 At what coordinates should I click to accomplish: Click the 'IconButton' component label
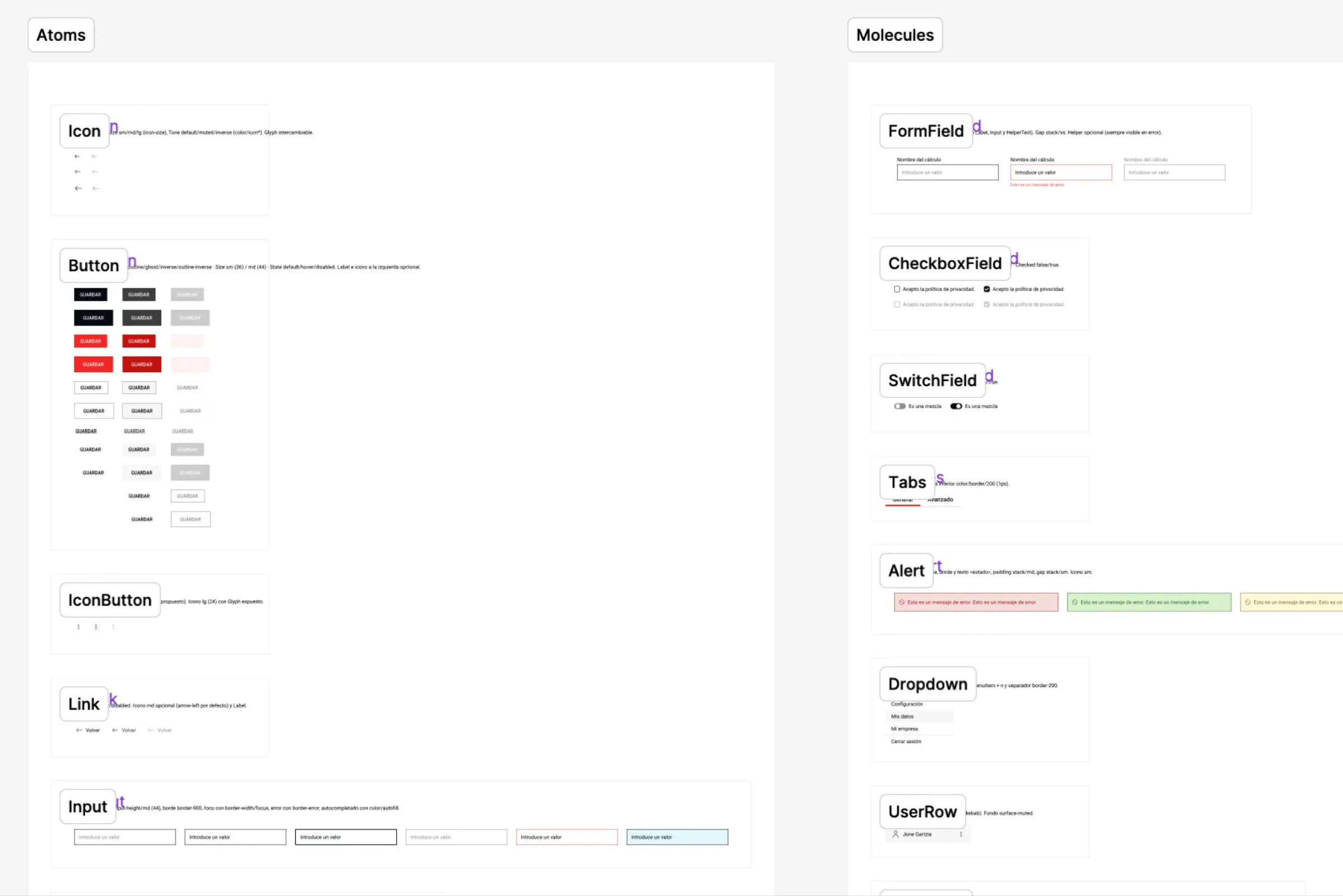(110, 600)
